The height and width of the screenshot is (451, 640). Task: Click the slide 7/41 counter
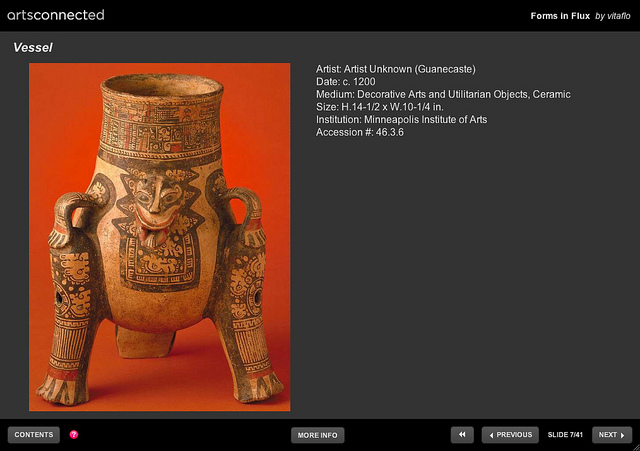(565, 435)
